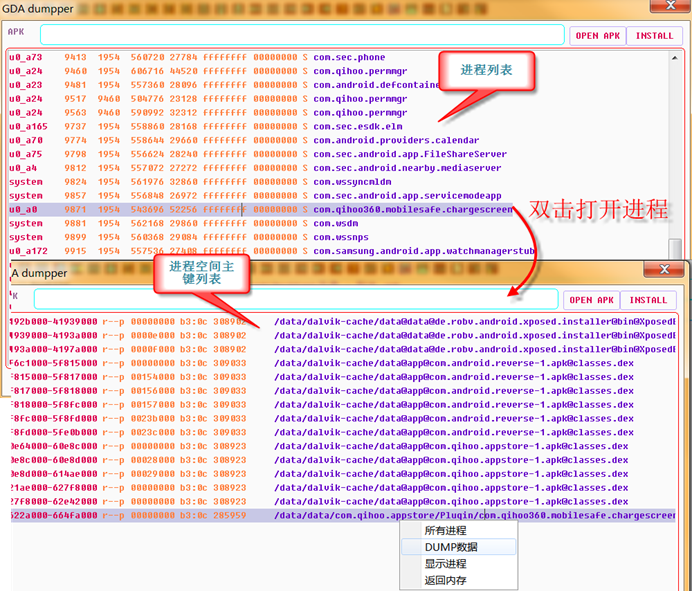Select com.qihoo.permmgr row with PID 9460
This screenshot has width=692, height=591.
[x=338, y=71]
